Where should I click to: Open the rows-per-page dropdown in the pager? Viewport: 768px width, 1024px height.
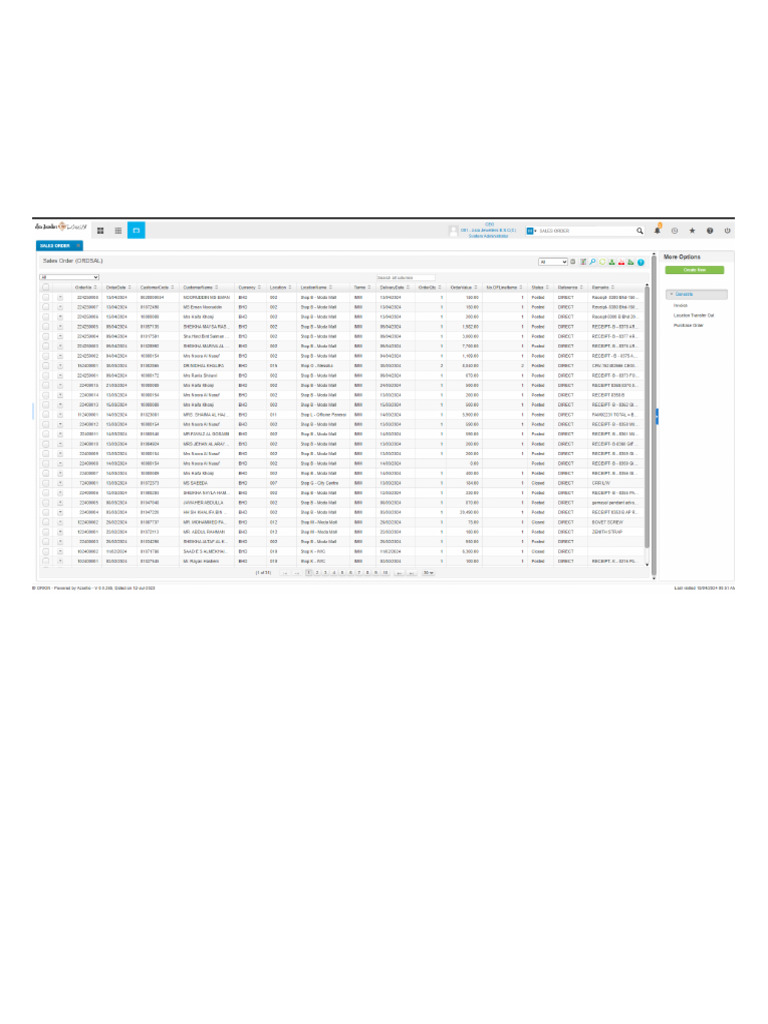pos(428,573)
